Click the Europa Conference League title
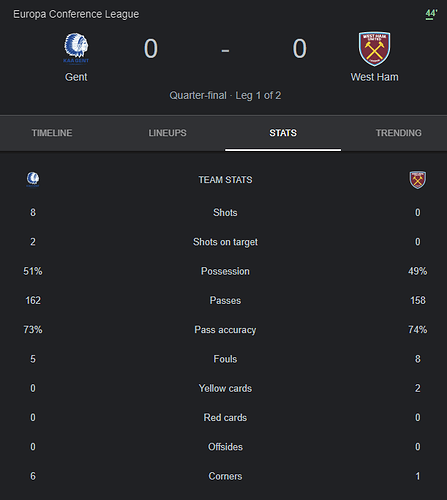 click(x=76, y=14)
